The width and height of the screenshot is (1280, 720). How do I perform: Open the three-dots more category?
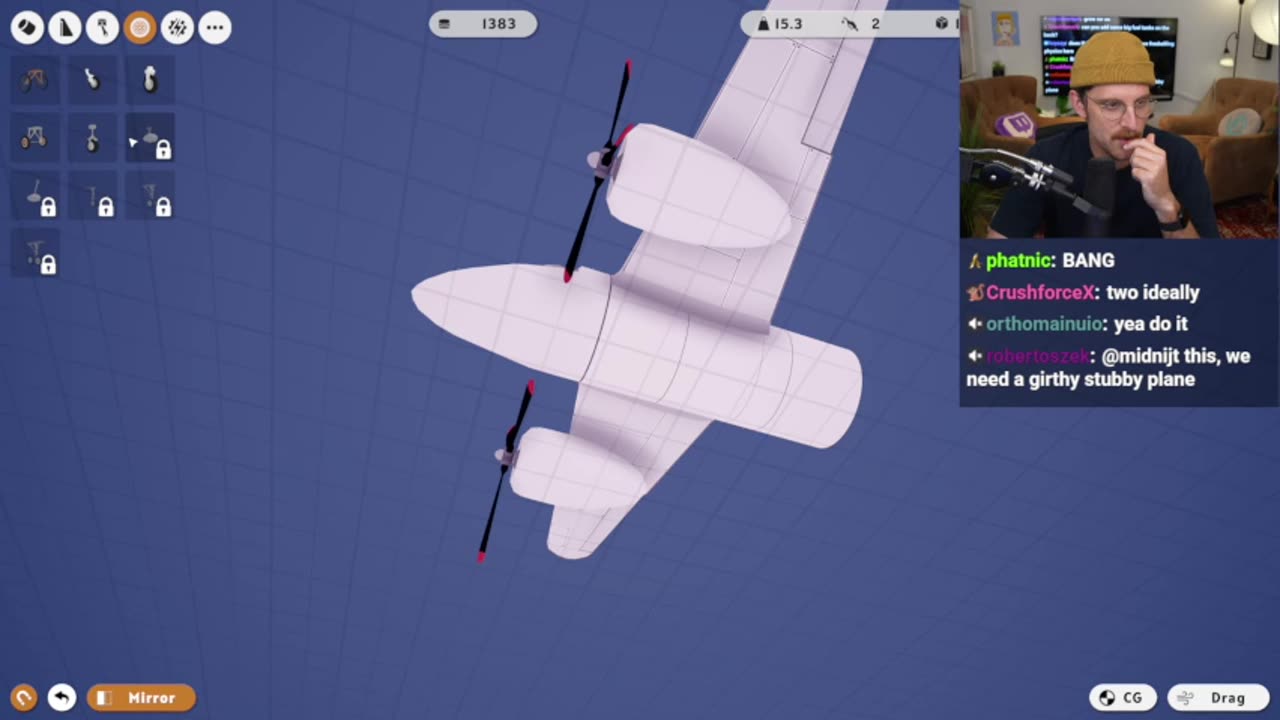[215, 27]
